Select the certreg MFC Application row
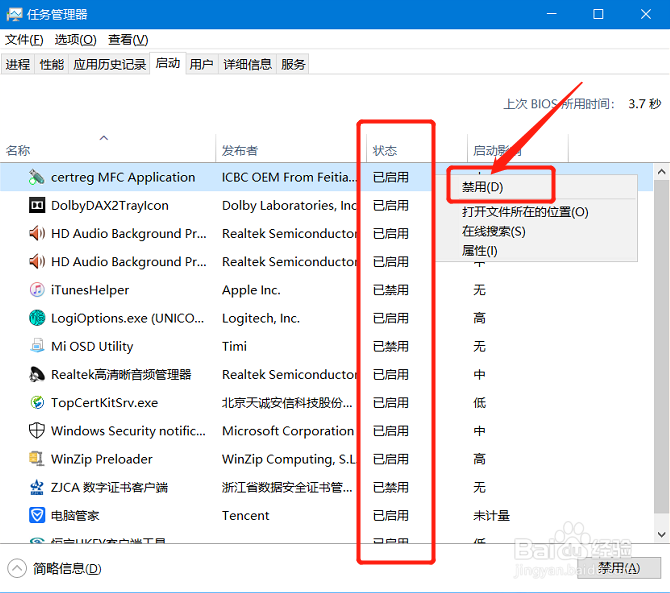Viewport: 670px width, 593px height. click(326, 177)
